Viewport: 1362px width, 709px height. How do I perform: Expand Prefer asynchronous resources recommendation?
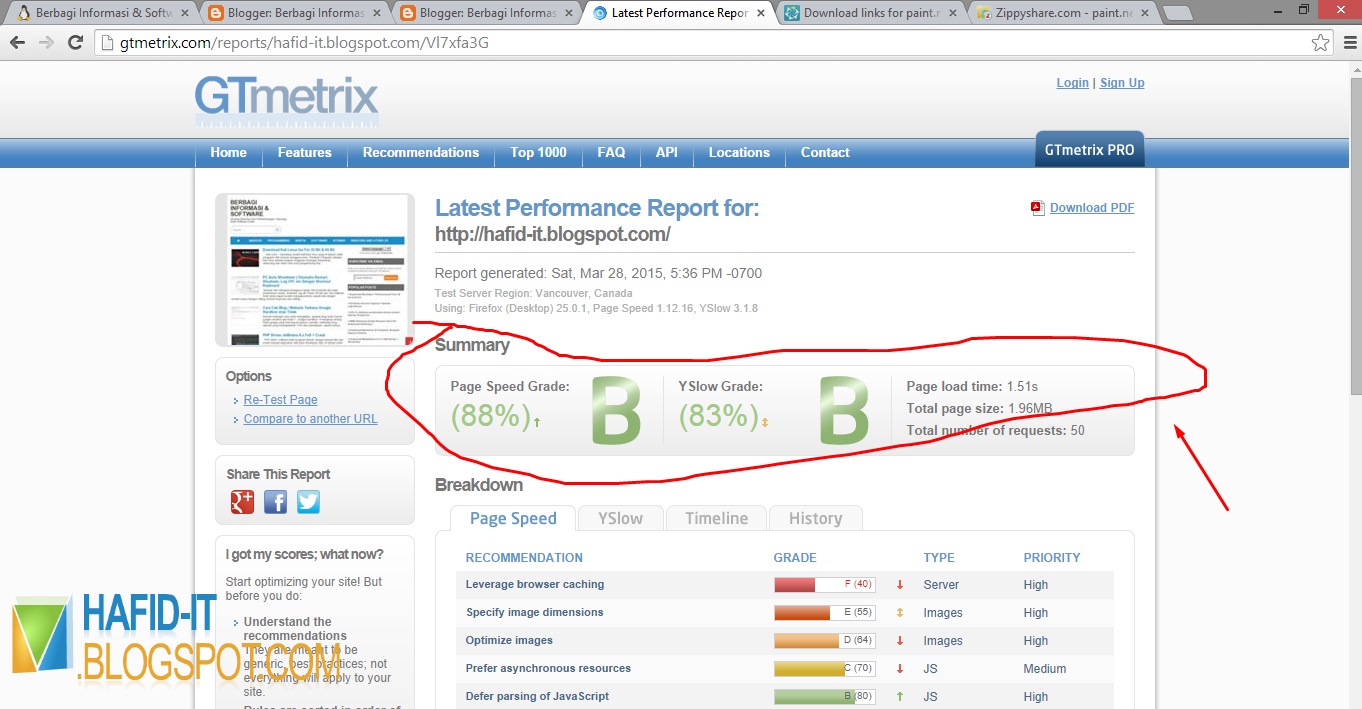548,669
